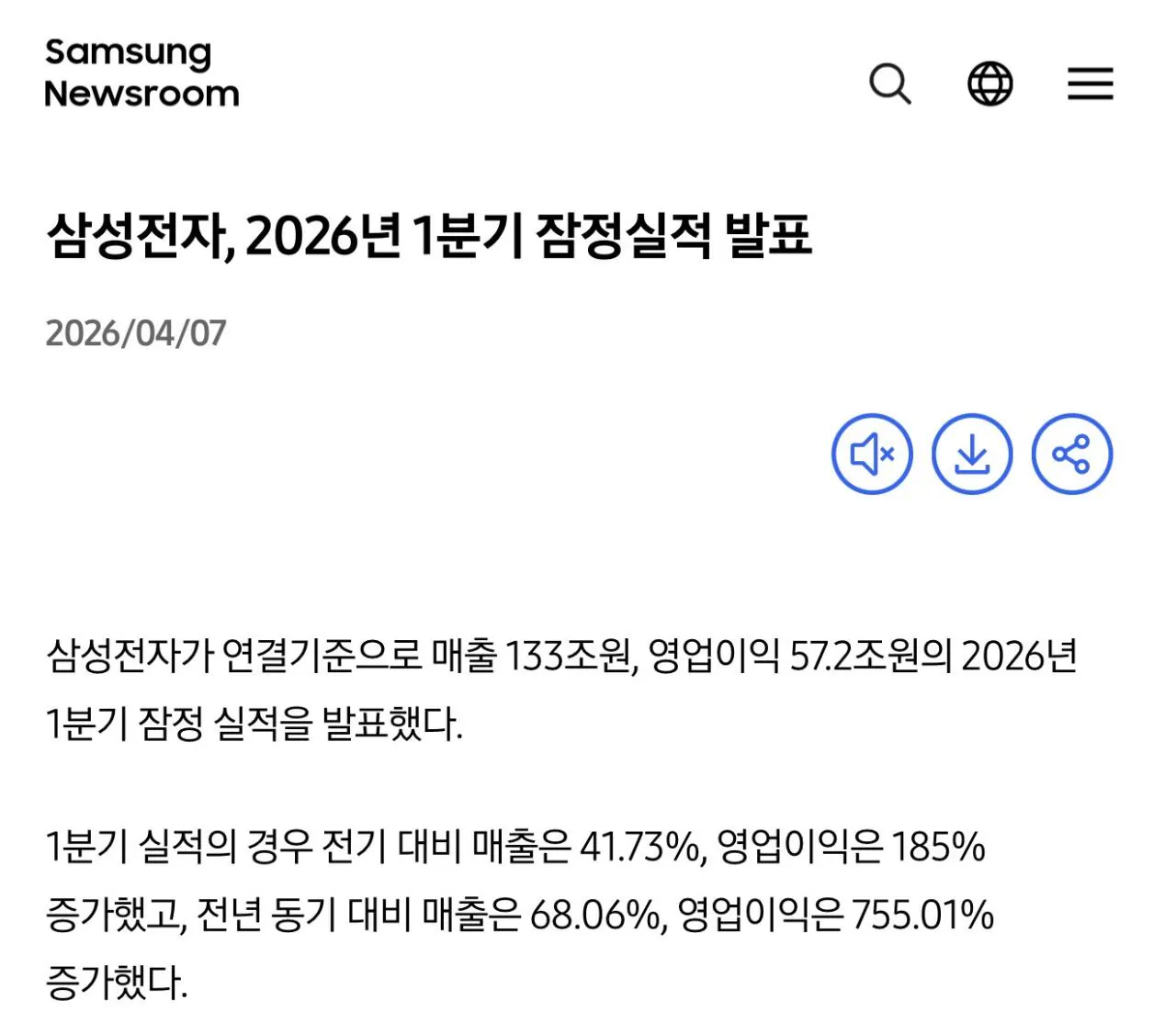Click the final "증가했다." line of text
Image resolution: width=1176 pixels, height=1023 pixels.
[117, 983]
